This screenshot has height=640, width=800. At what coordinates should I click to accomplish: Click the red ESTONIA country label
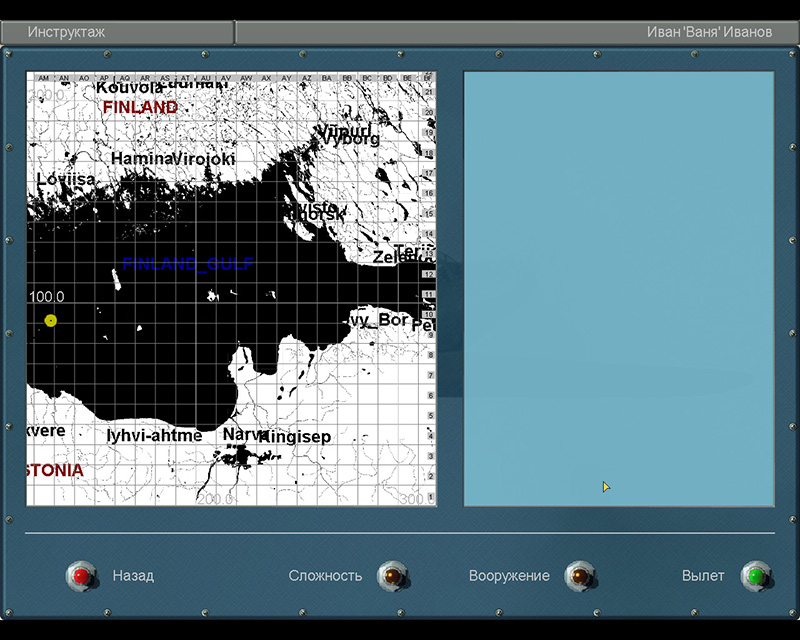coord(55,471)
